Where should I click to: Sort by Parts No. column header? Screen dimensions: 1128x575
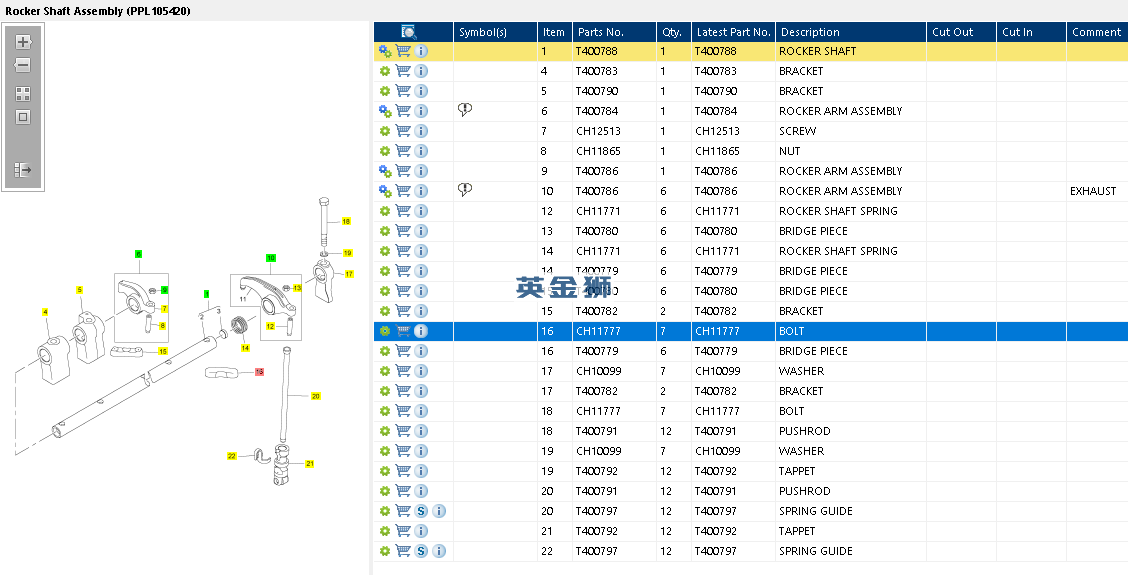(614, 32)
